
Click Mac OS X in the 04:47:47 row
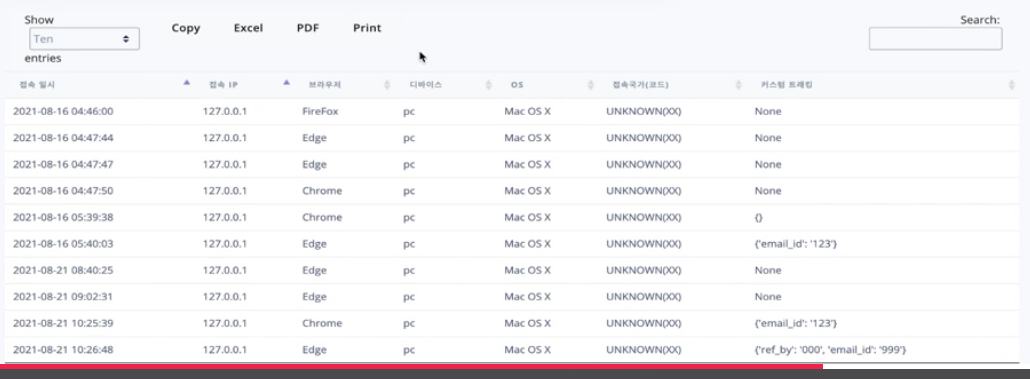coord(527,164)
